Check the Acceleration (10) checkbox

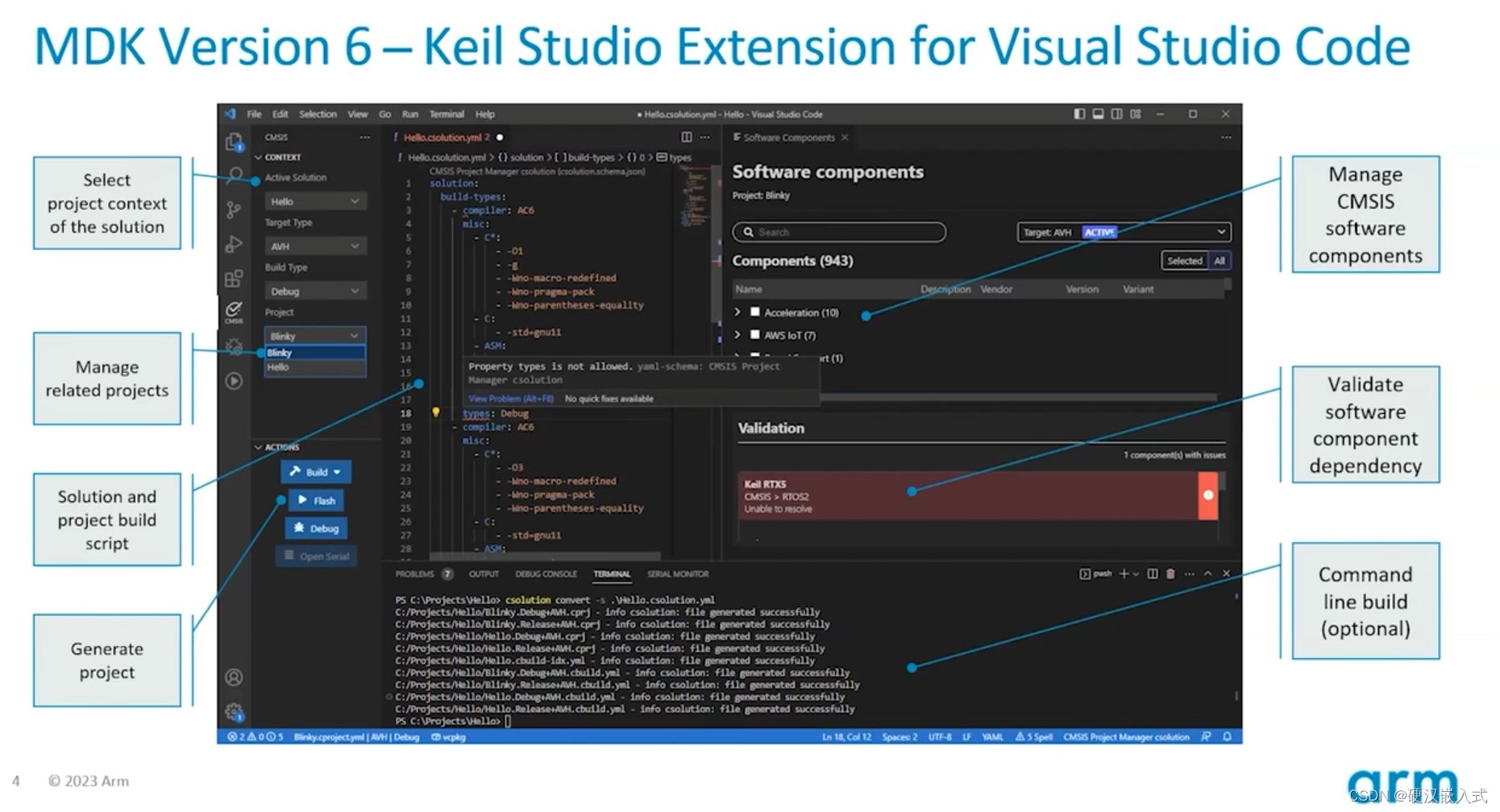click(755, 312)
